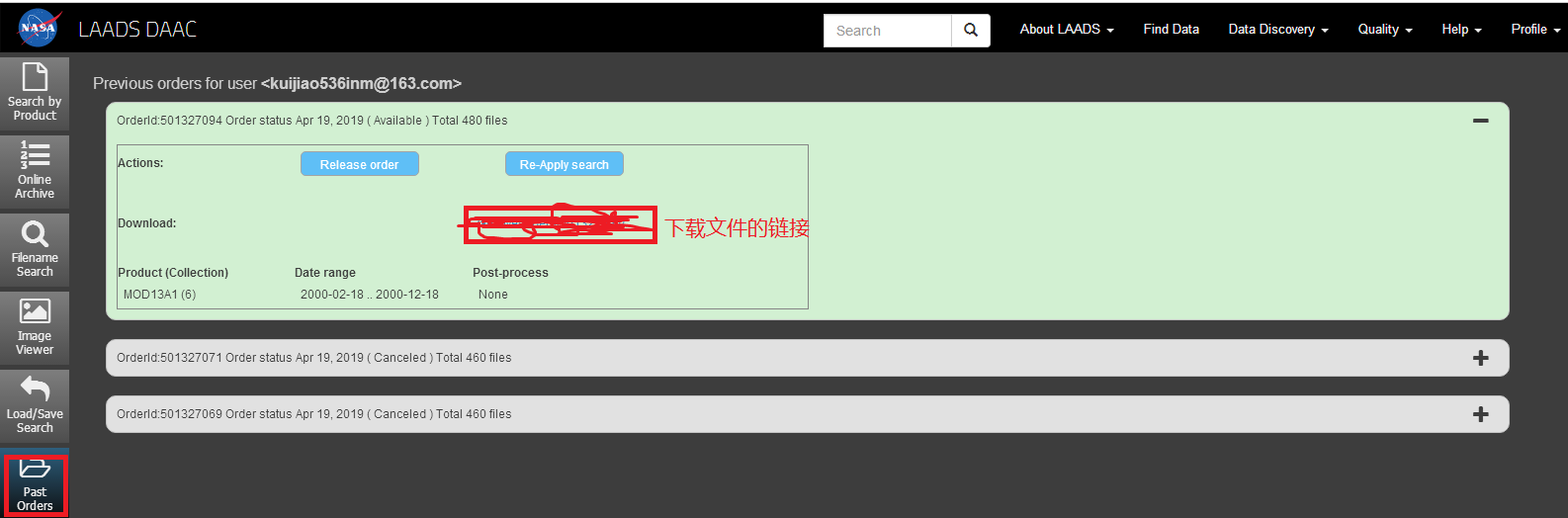1568x518 pixels.
Task: Click the LAADS DAAC site title
Action: tap(137, 30)
